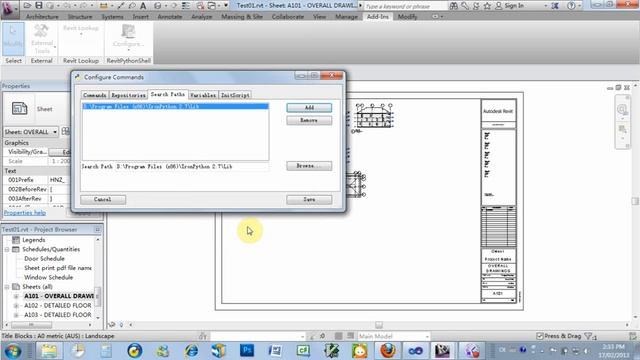640x360 pixels.
Task: Toggle the Press & Drag checkbox
Action: pos(540,336)
